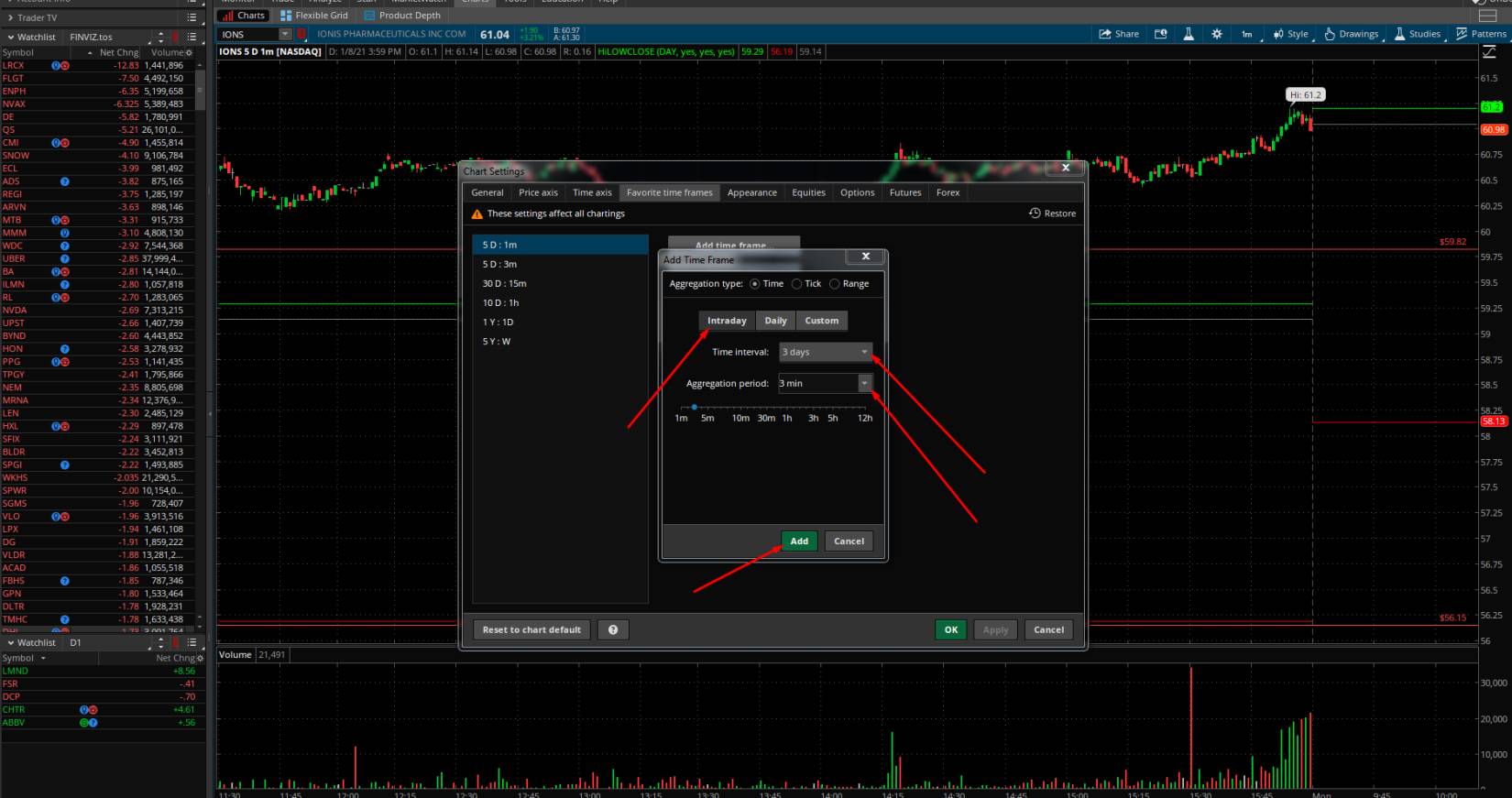Click the Share chart icon
The width and height of the screenshot is (1512, 798).
[1105, 34]
